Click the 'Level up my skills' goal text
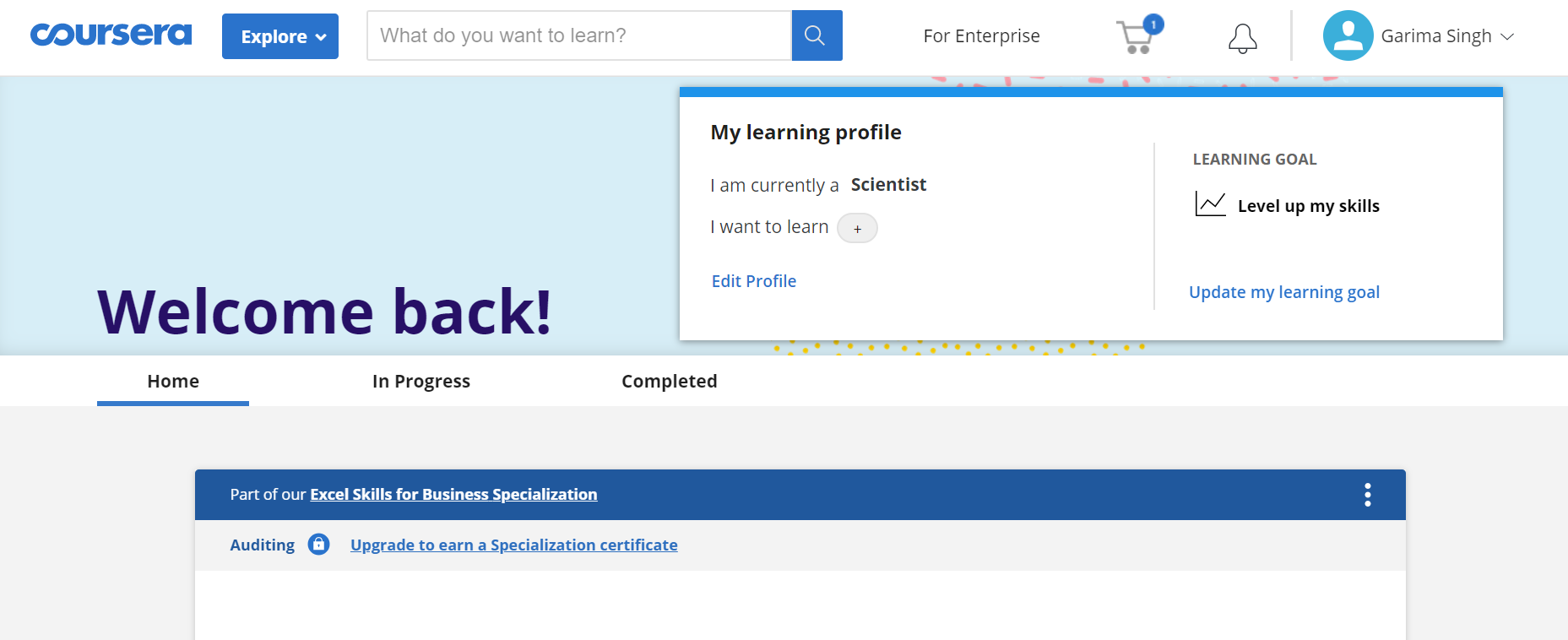The image size is (1568, 640). pyautogui.click(x=1308, y=206)
